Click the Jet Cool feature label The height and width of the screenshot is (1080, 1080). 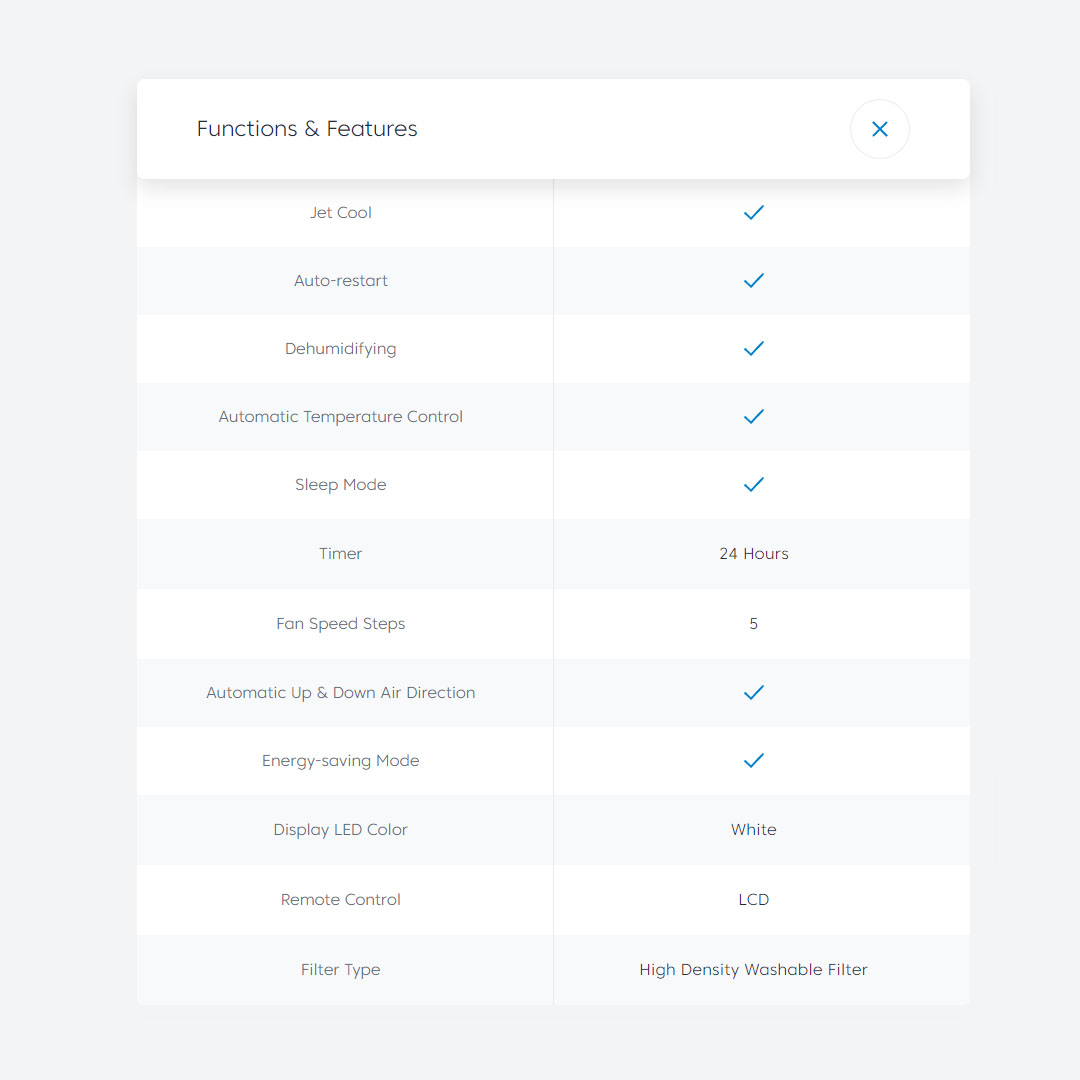click(340, 212)
